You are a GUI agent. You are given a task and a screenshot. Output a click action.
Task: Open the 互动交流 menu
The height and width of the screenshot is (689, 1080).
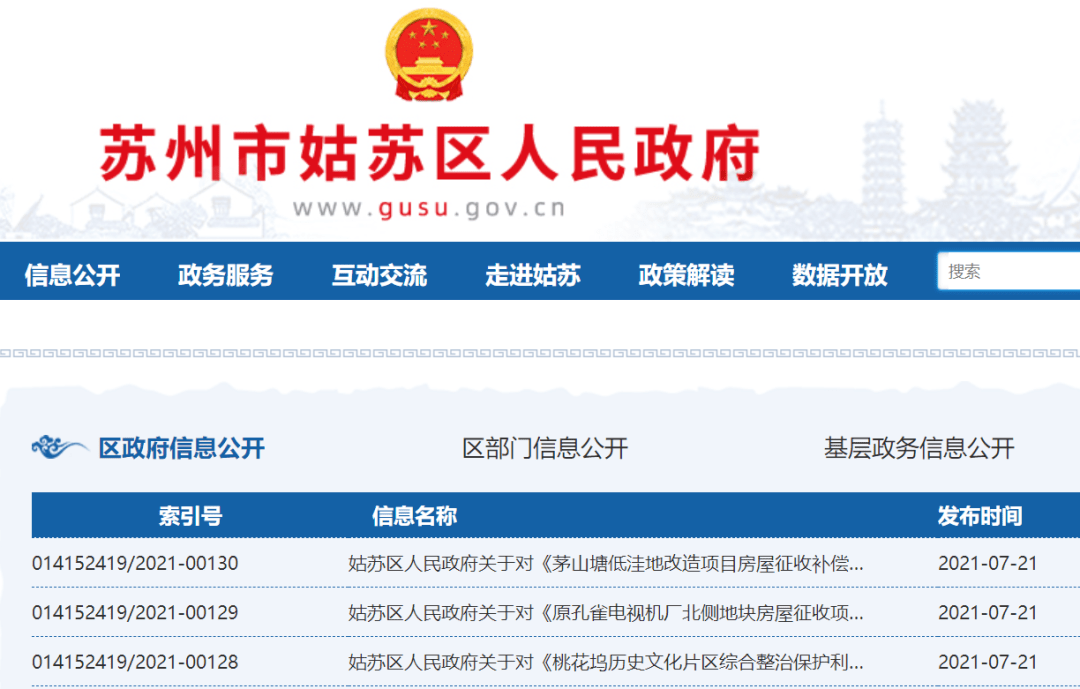coord(380,275)
